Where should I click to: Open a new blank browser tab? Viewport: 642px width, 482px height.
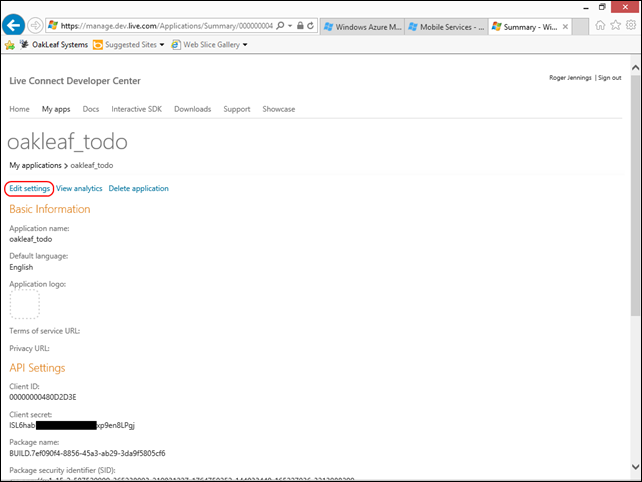pyautogui.click(x=580, y=27)
